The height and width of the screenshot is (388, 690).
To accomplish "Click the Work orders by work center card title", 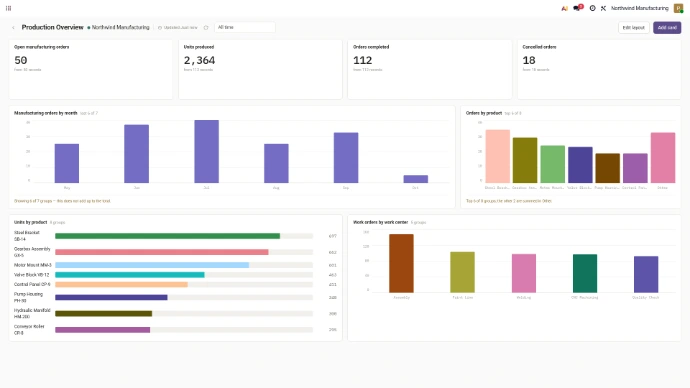I will (381, 222).
